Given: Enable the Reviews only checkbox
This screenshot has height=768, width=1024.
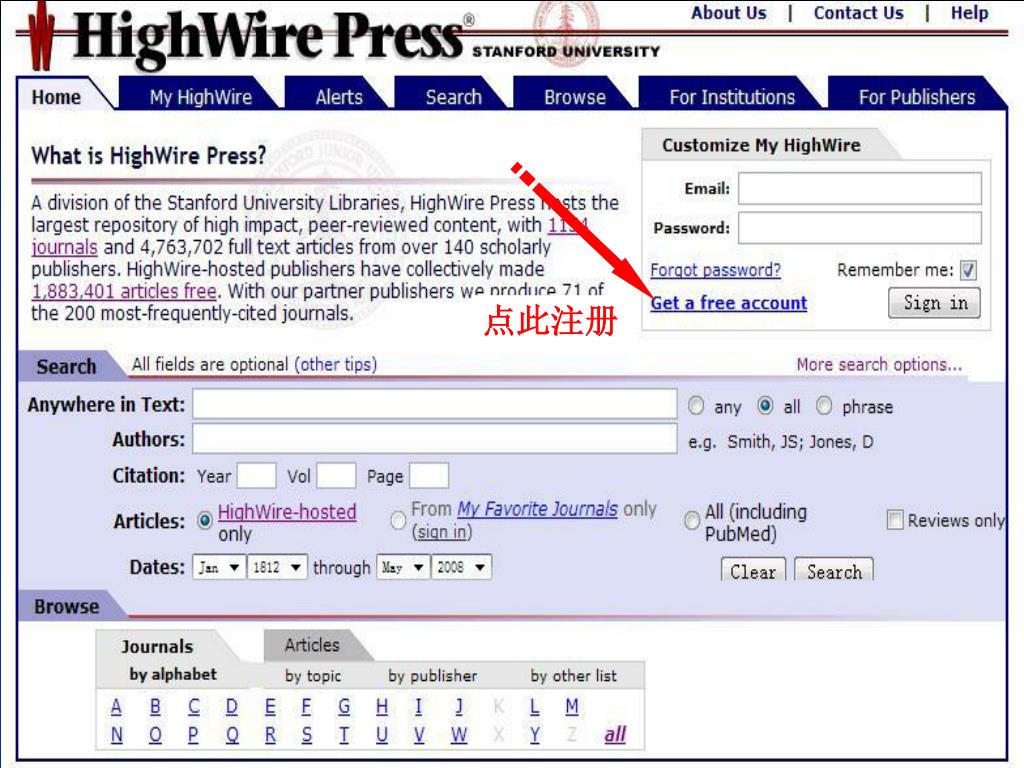Looking at the screenshot, I should [895, 520].
